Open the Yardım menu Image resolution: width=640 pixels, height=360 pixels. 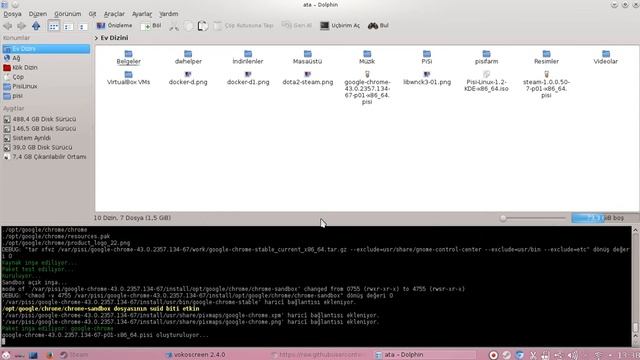(169, 14)
